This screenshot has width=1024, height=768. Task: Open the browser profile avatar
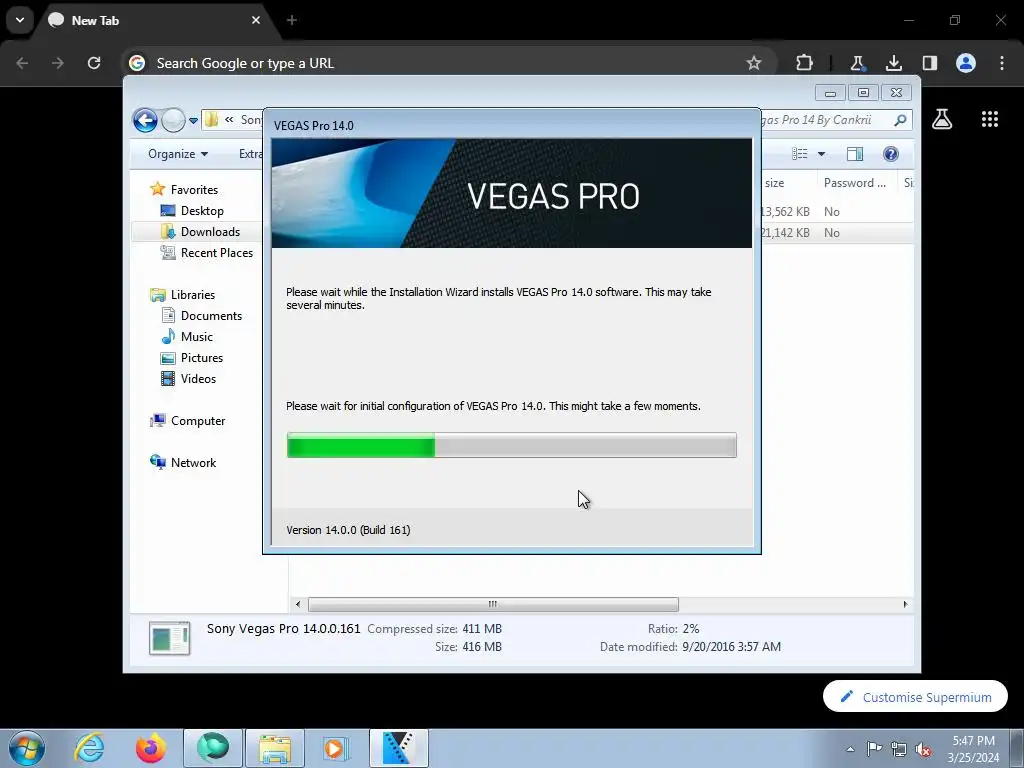(966, 63)
